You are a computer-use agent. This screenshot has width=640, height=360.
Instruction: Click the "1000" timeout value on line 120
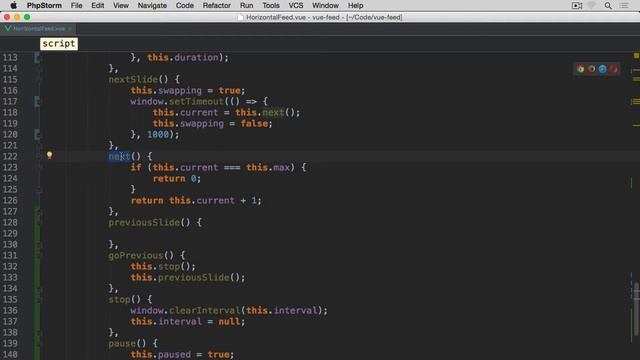click(x=158, y=134)
